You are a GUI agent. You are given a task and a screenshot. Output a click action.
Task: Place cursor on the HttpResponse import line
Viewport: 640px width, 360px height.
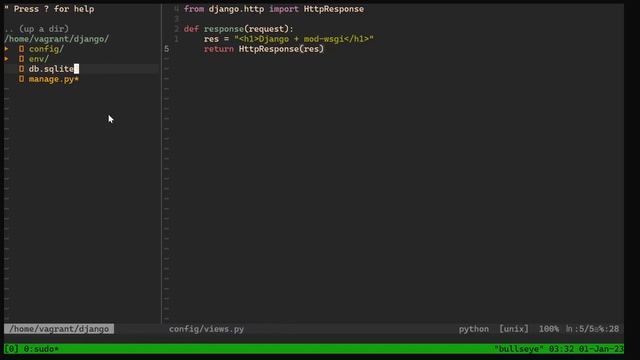[x=273, y=9]
